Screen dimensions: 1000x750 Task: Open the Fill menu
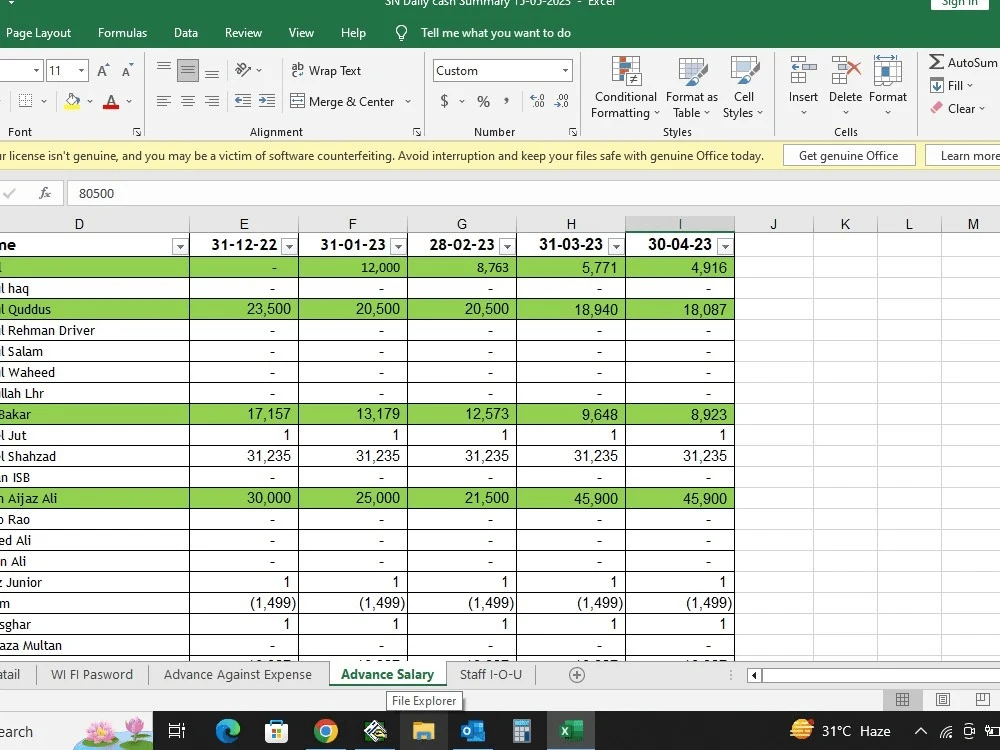click(x=951, y=85)
